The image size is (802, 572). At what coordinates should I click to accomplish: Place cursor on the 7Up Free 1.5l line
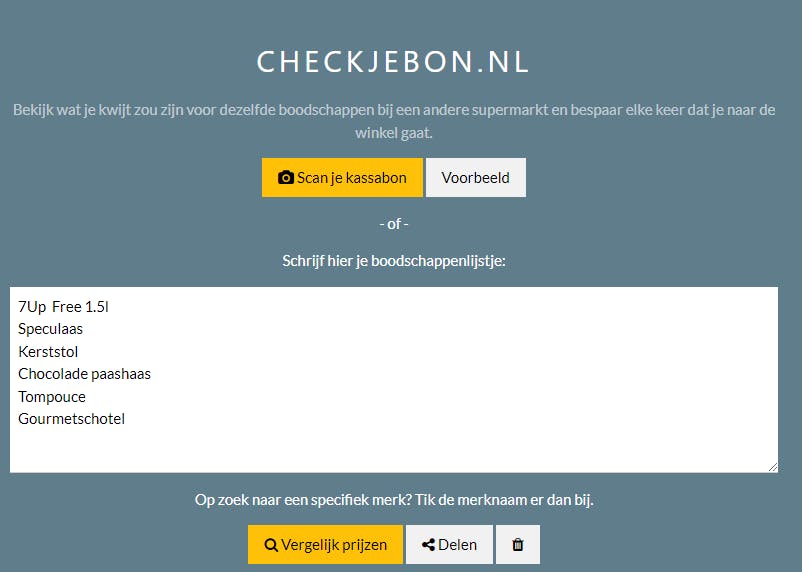(x=63, y=307)
